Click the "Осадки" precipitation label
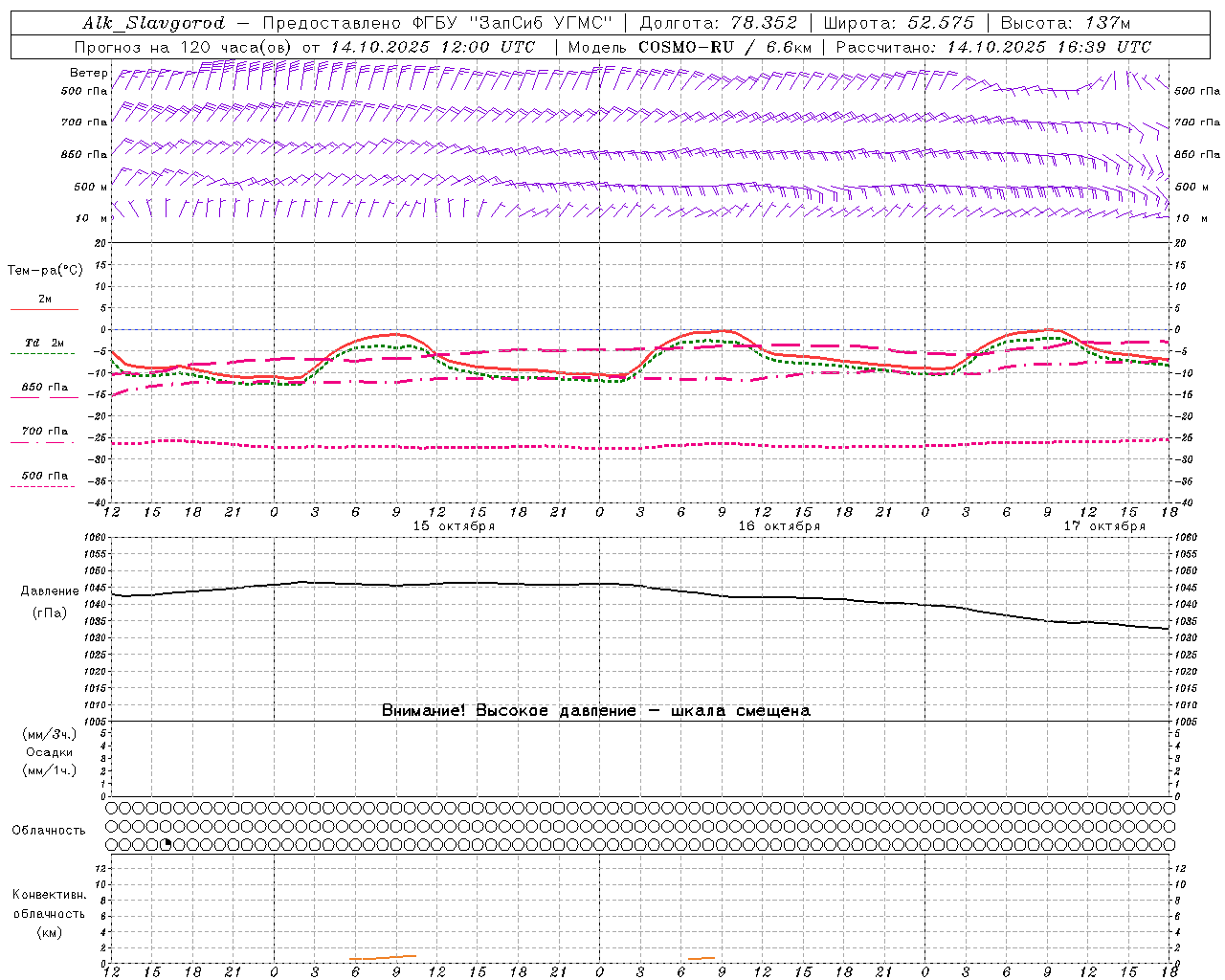Screen dimensions: 1225x980 pos(50,752)
